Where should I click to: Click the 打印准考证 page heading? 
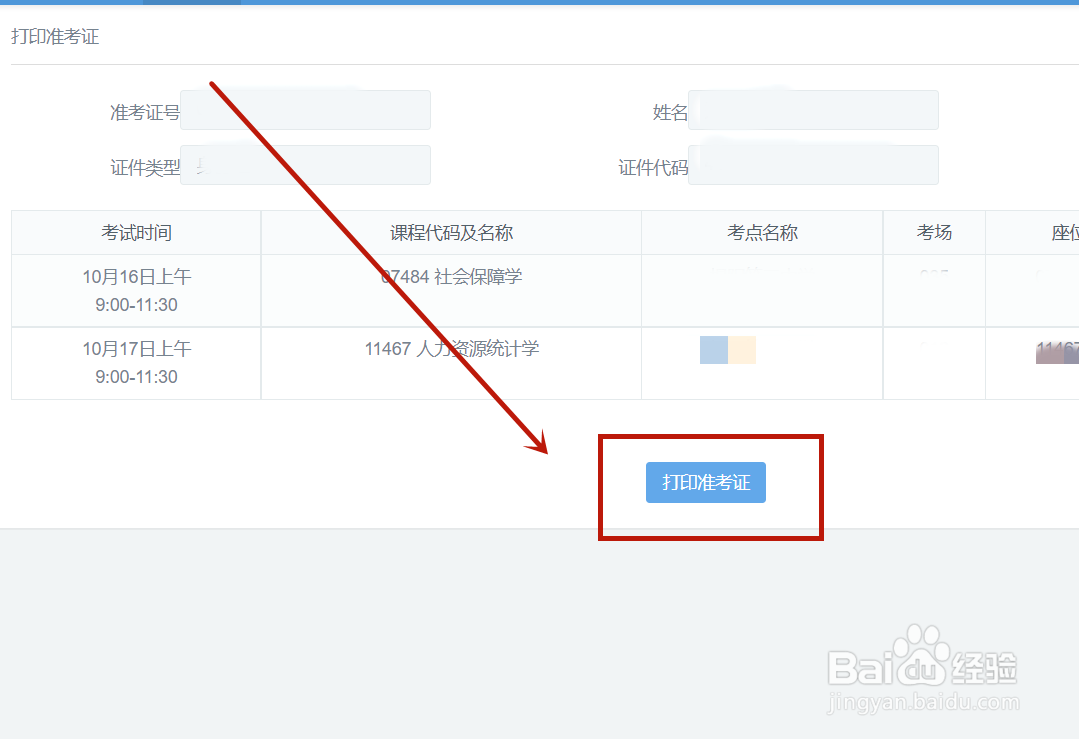coord(55,36)
